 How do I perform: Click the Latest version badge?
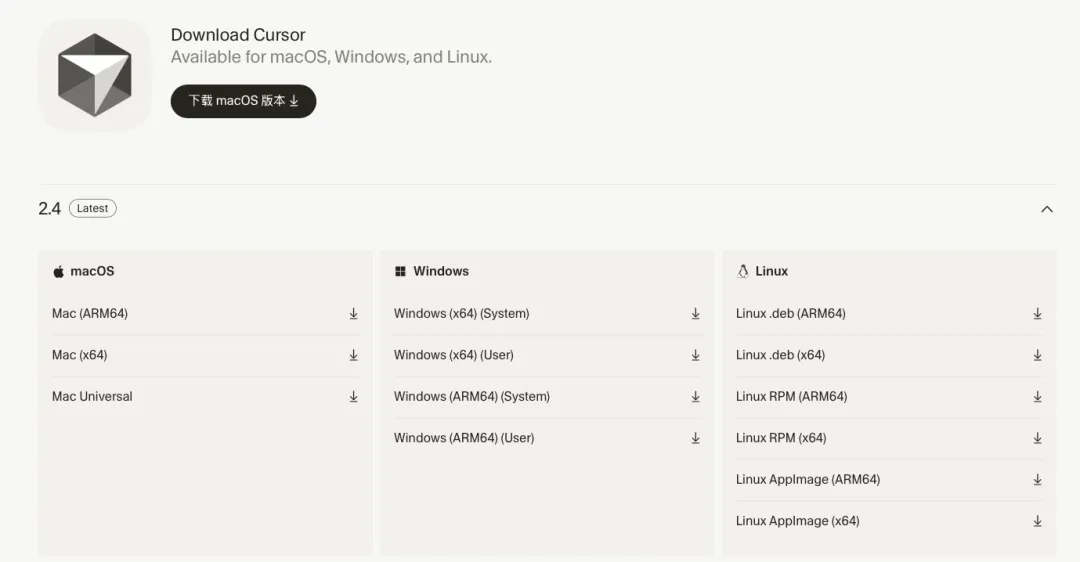click(x=92, y=208)
